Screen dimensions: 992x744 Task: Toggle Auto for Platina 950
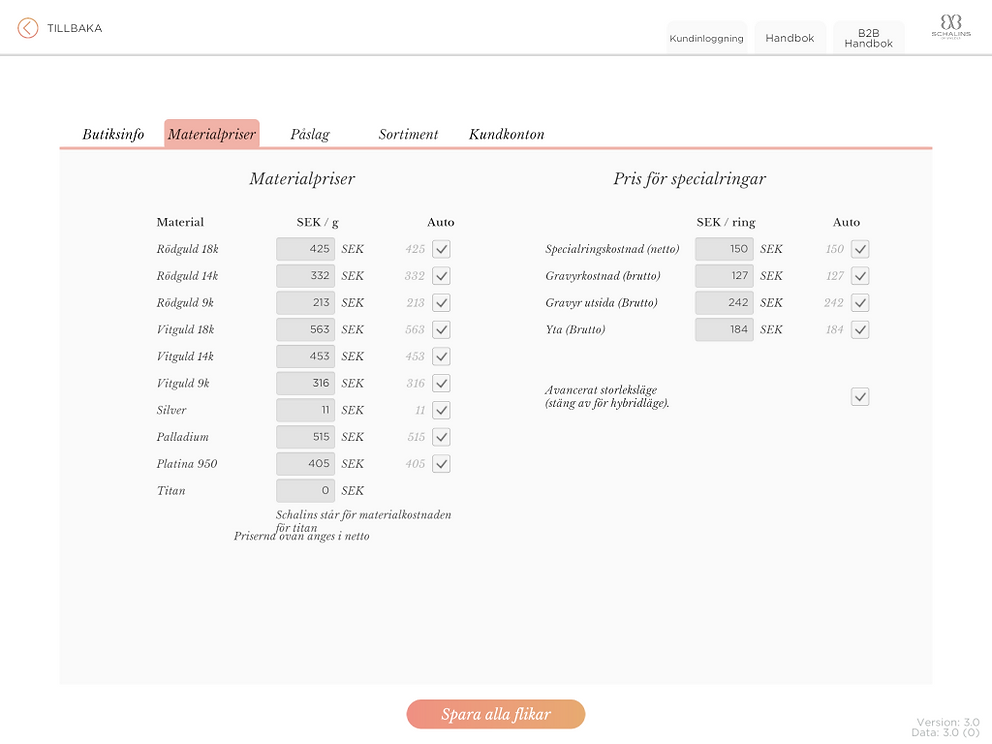441,464
